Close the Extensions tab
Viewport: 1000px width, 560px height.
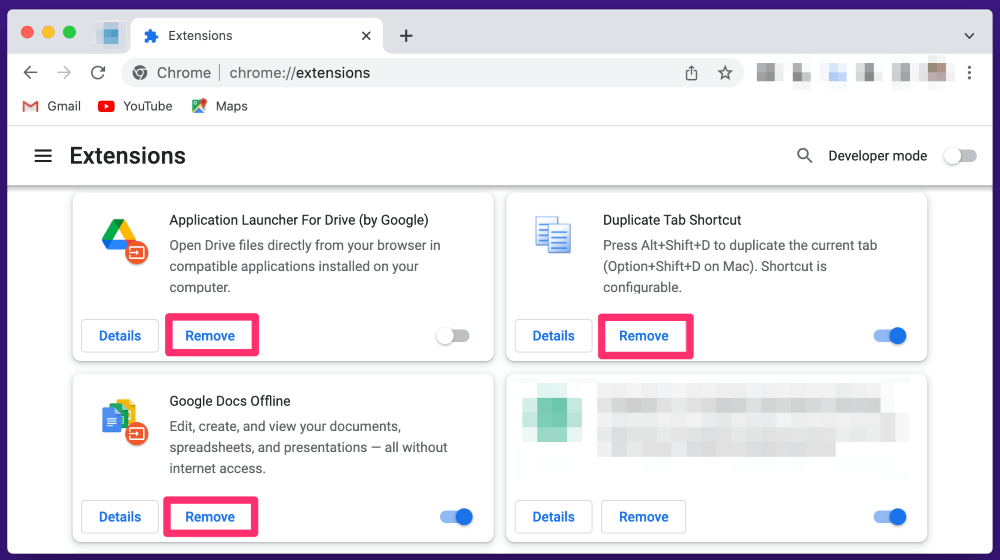(x=366, y=36)
